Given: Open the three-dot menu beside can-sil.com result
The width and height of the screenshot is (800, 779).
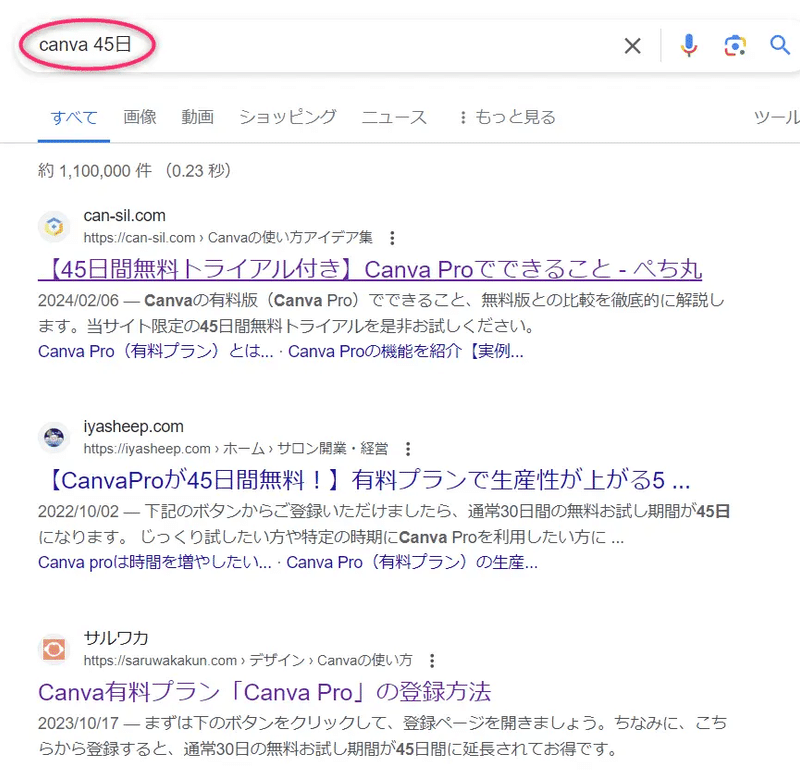Looking at the screenshot, I should click(x=392, y=238).
